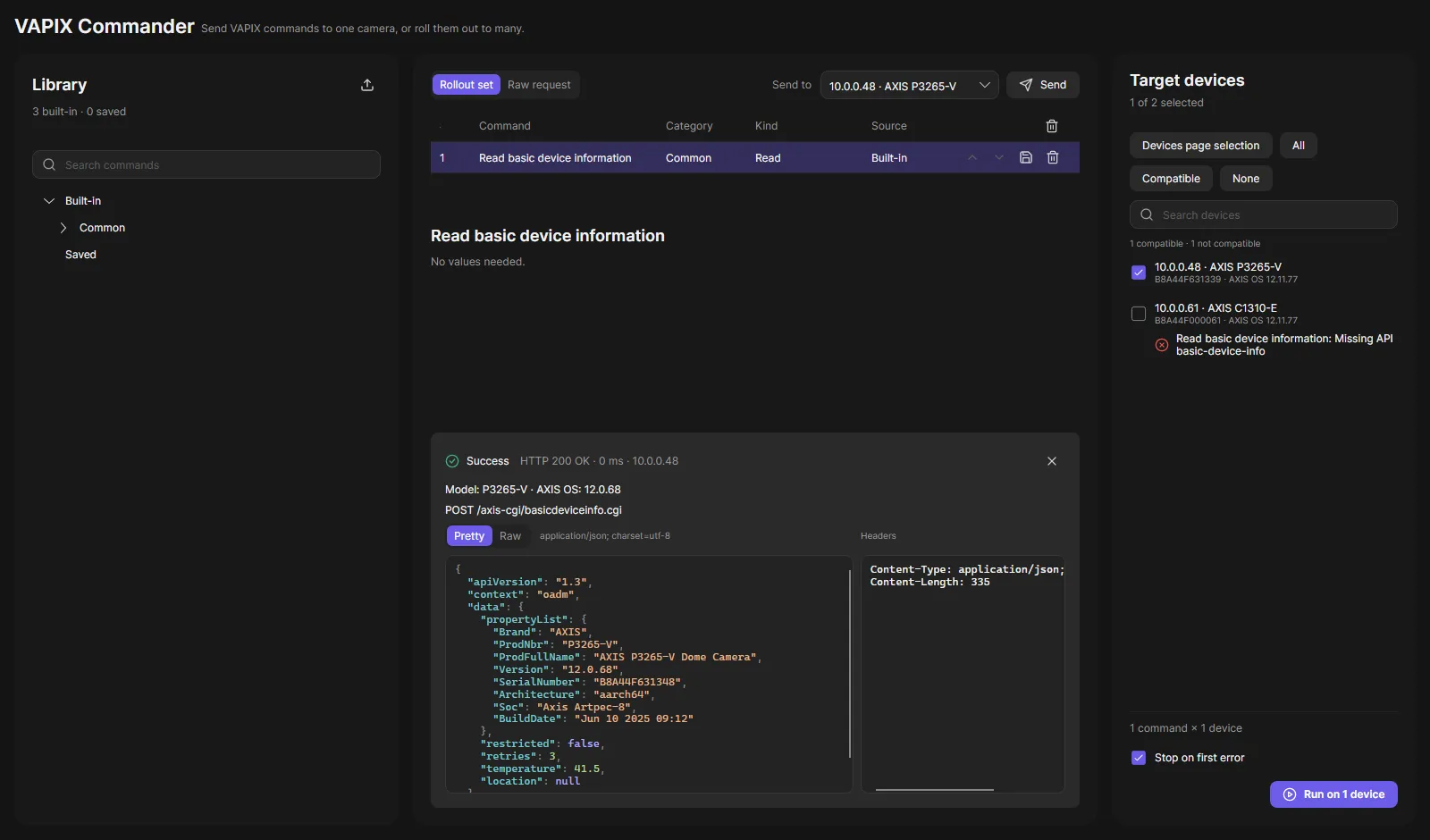
Task: Click the upload icon in Library header
Action: click(367, 85)
